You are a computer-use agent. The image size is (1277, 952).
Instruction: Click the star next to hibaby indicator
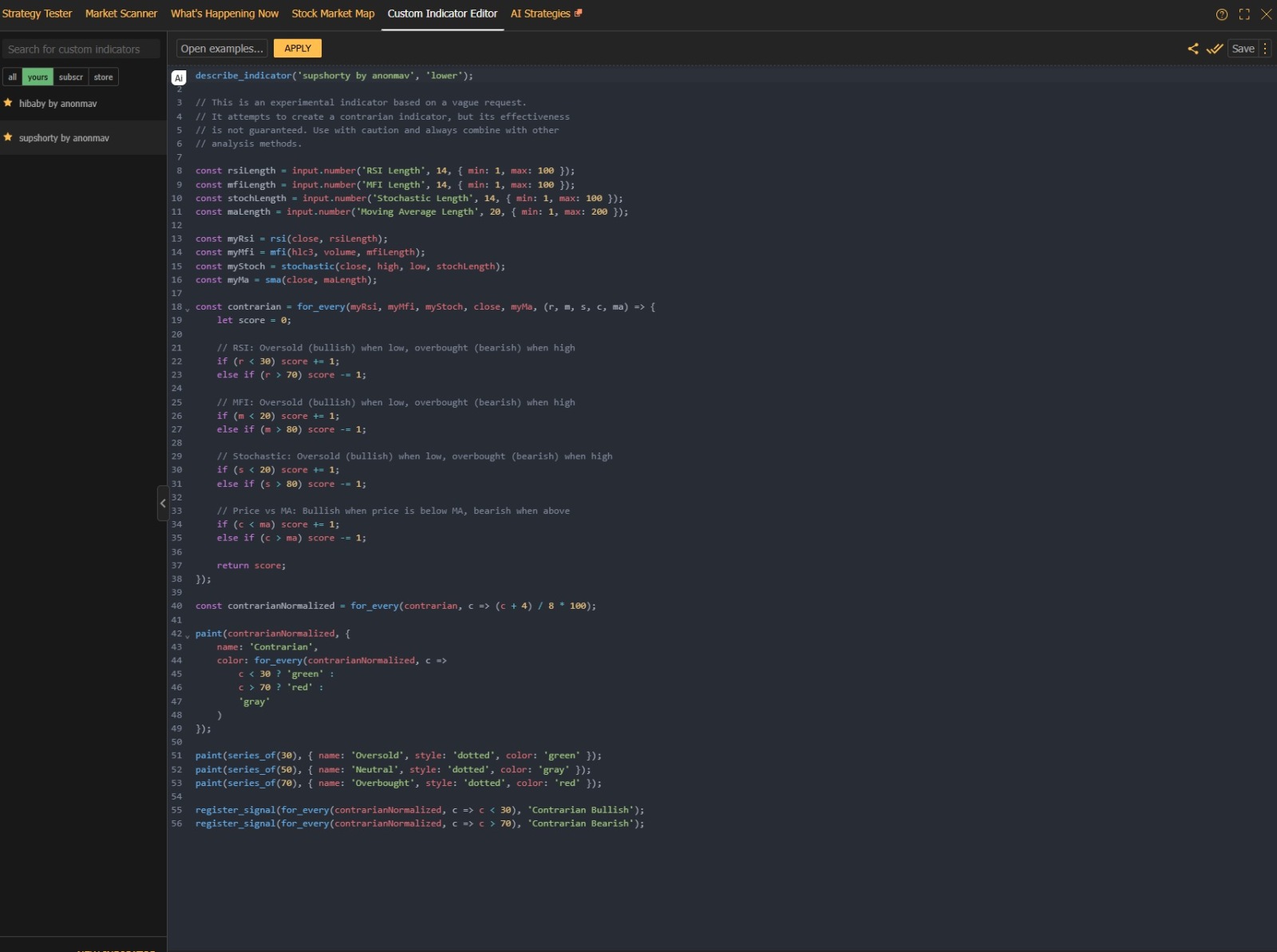coord(8,103)
